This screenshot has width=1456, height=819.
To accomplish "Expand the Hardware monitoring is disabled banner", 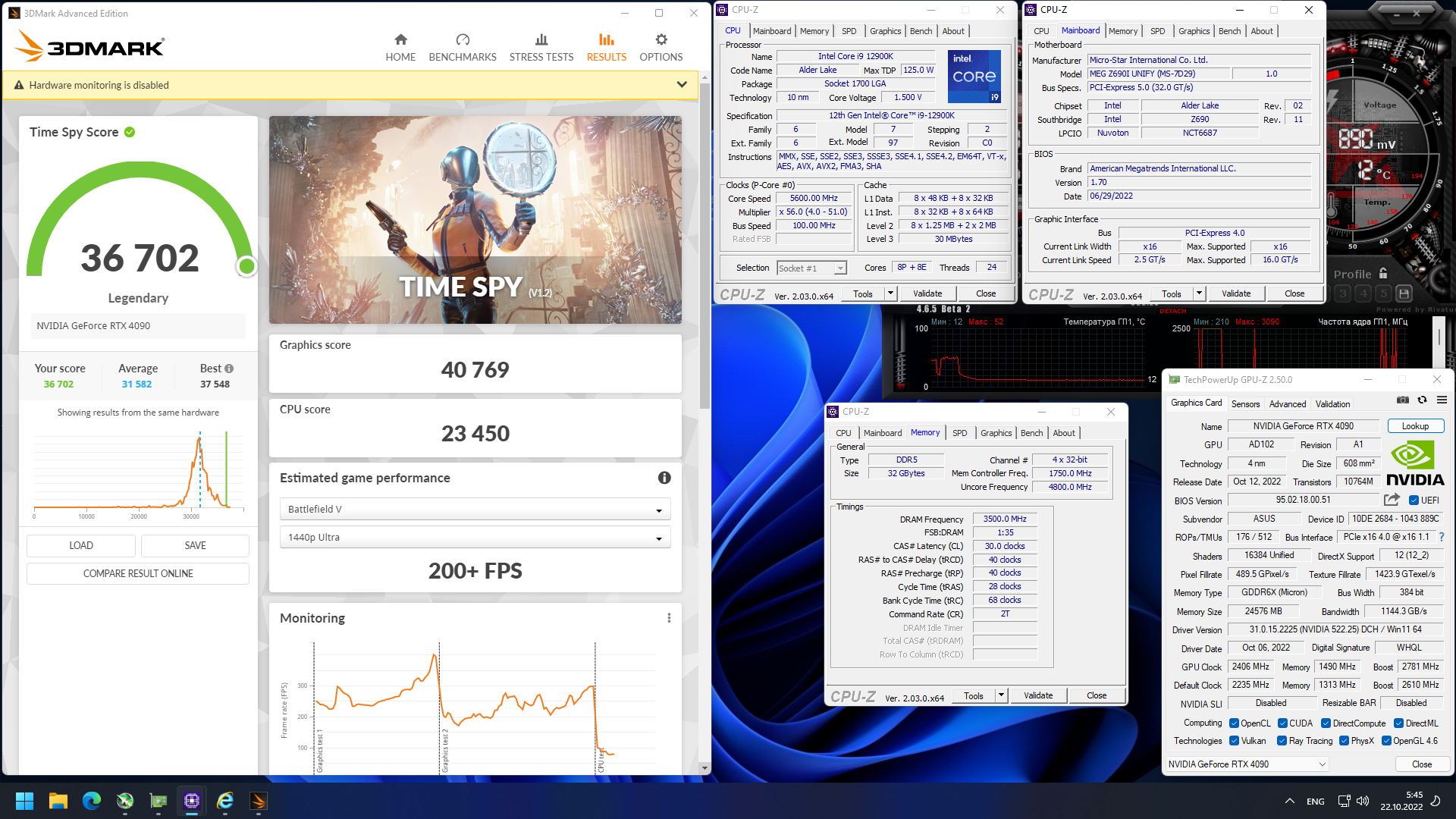I will pos(682,85).
